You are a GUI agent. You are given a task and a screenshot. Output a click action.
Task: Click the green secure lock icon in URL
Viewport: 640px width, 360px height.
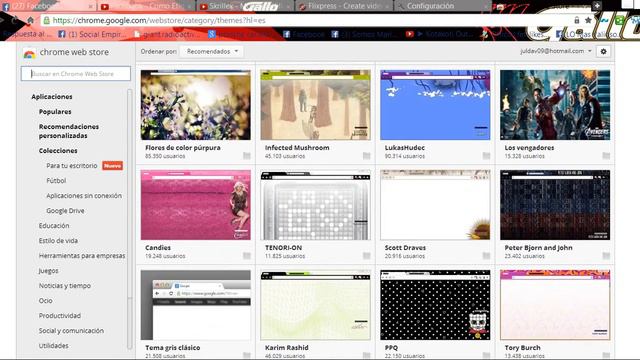(x=47, y=20)
